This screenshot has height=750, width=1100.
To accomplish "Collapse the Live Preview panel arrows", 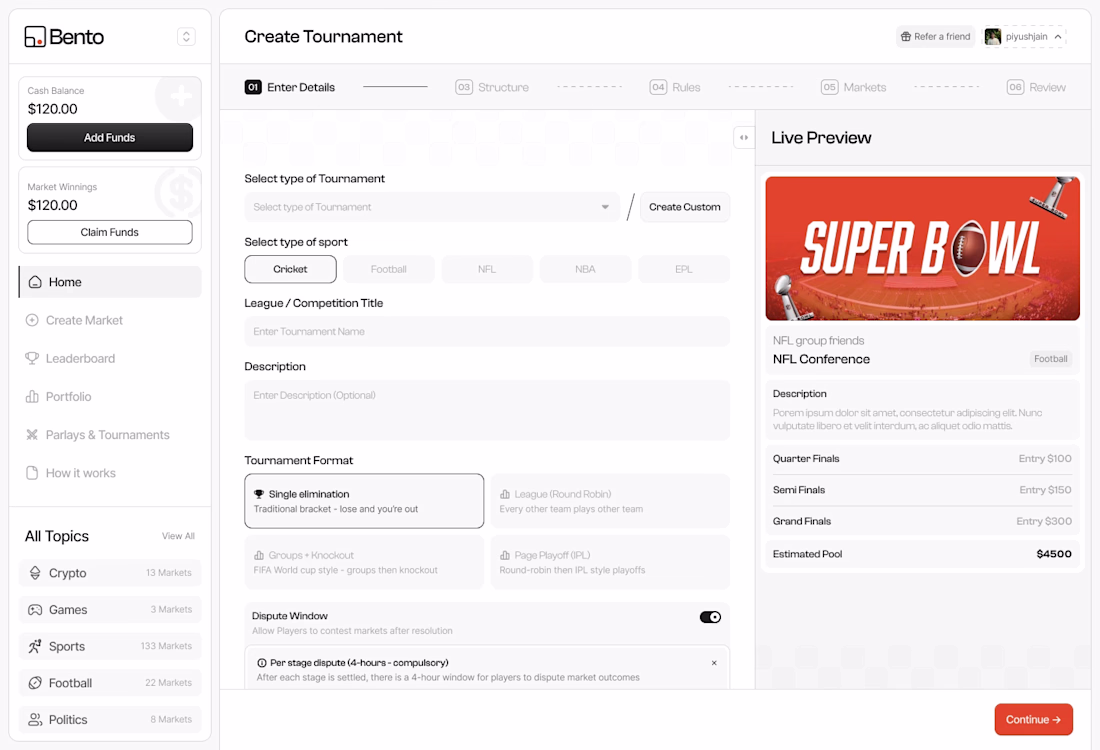I will [x=744, y=138].
